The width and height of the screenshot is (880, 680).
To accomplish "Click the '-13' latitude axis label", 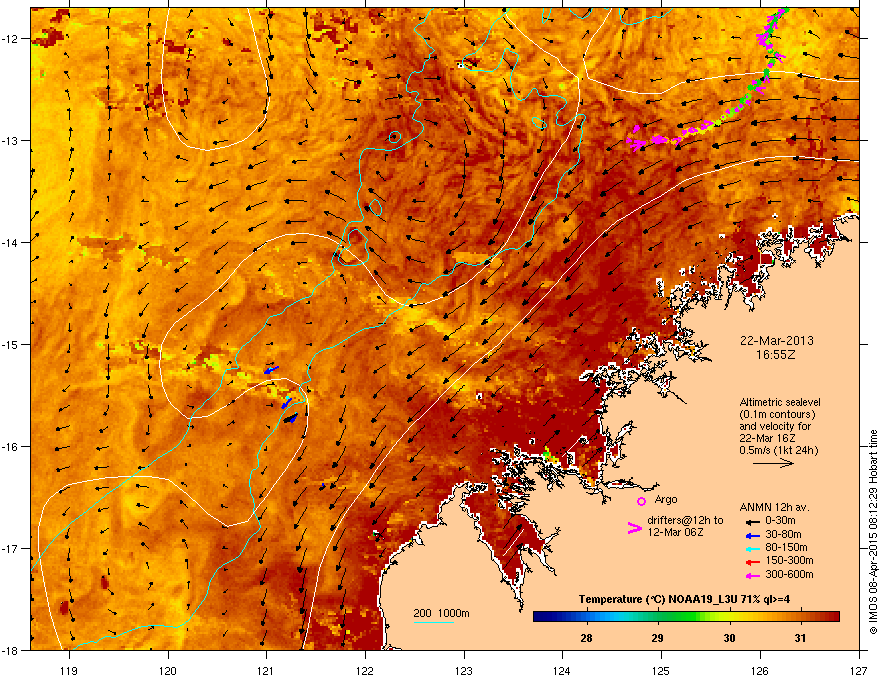I will click(10, 140).
